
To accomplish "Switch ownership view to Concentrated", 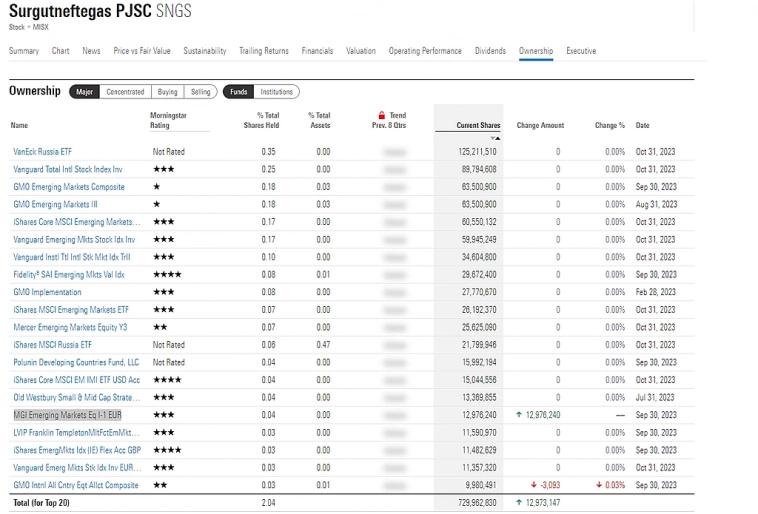I will coord(125,92).
